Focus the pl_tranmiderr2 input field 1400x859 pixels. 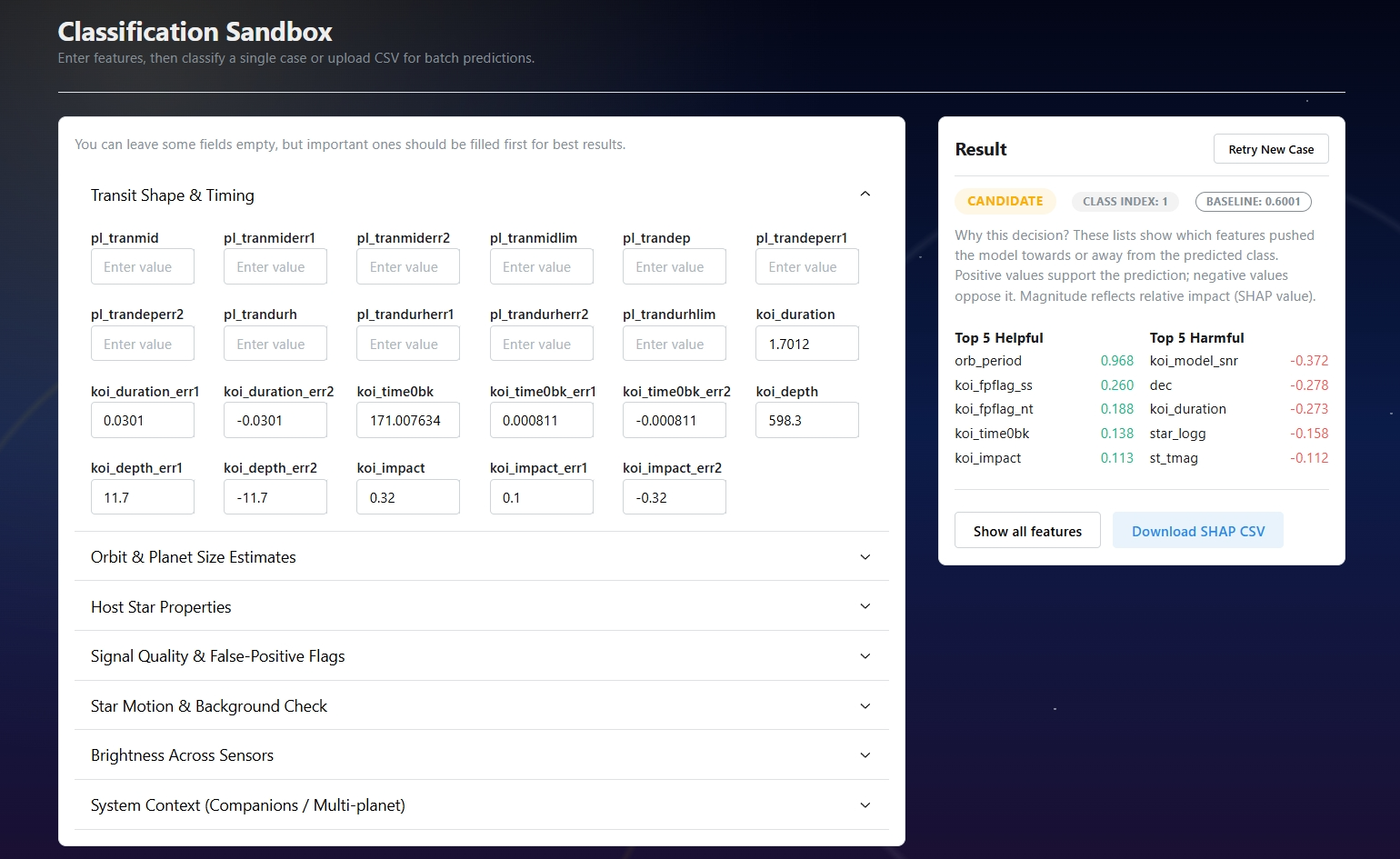408,267
